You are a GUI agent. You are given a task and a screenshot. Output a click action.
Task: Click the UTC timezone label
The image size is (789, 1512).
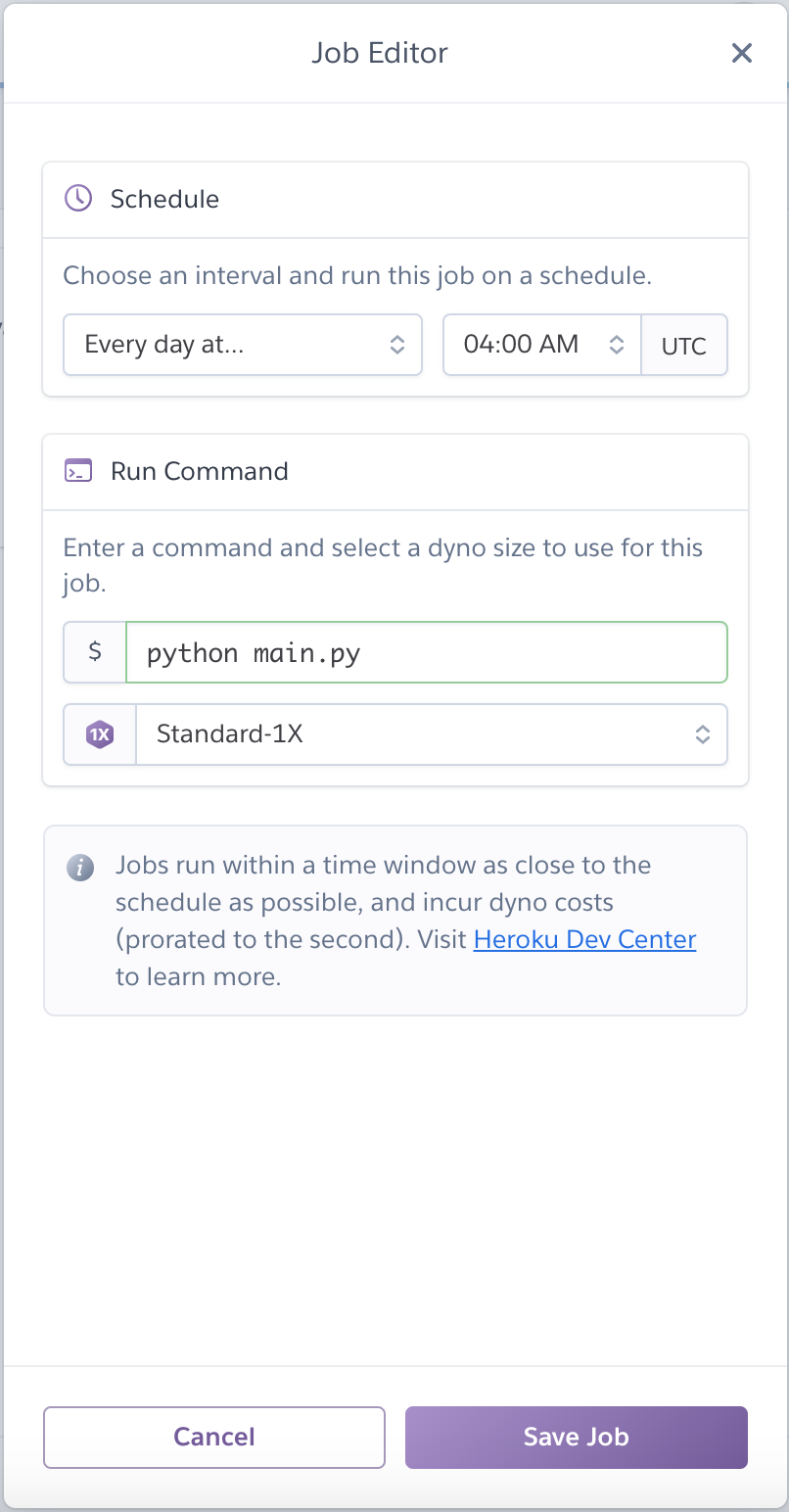coord(684,345)
